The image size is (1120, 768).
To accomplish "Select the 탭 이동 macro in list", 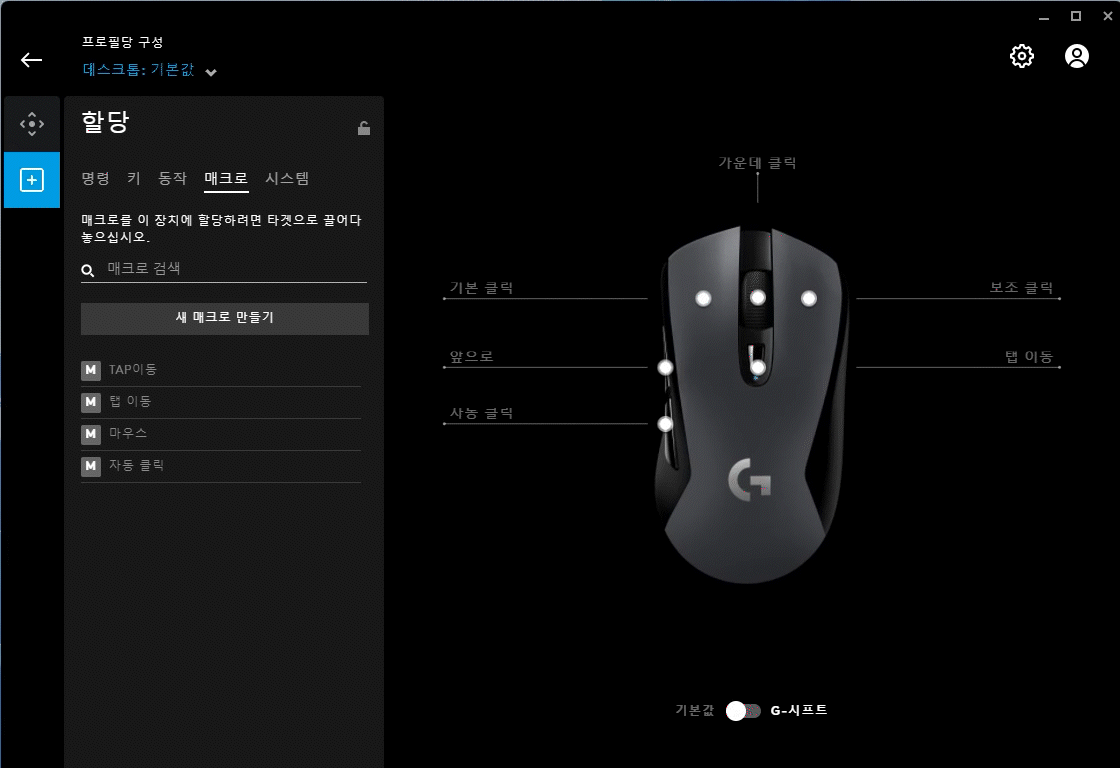I will pos(130,402).
